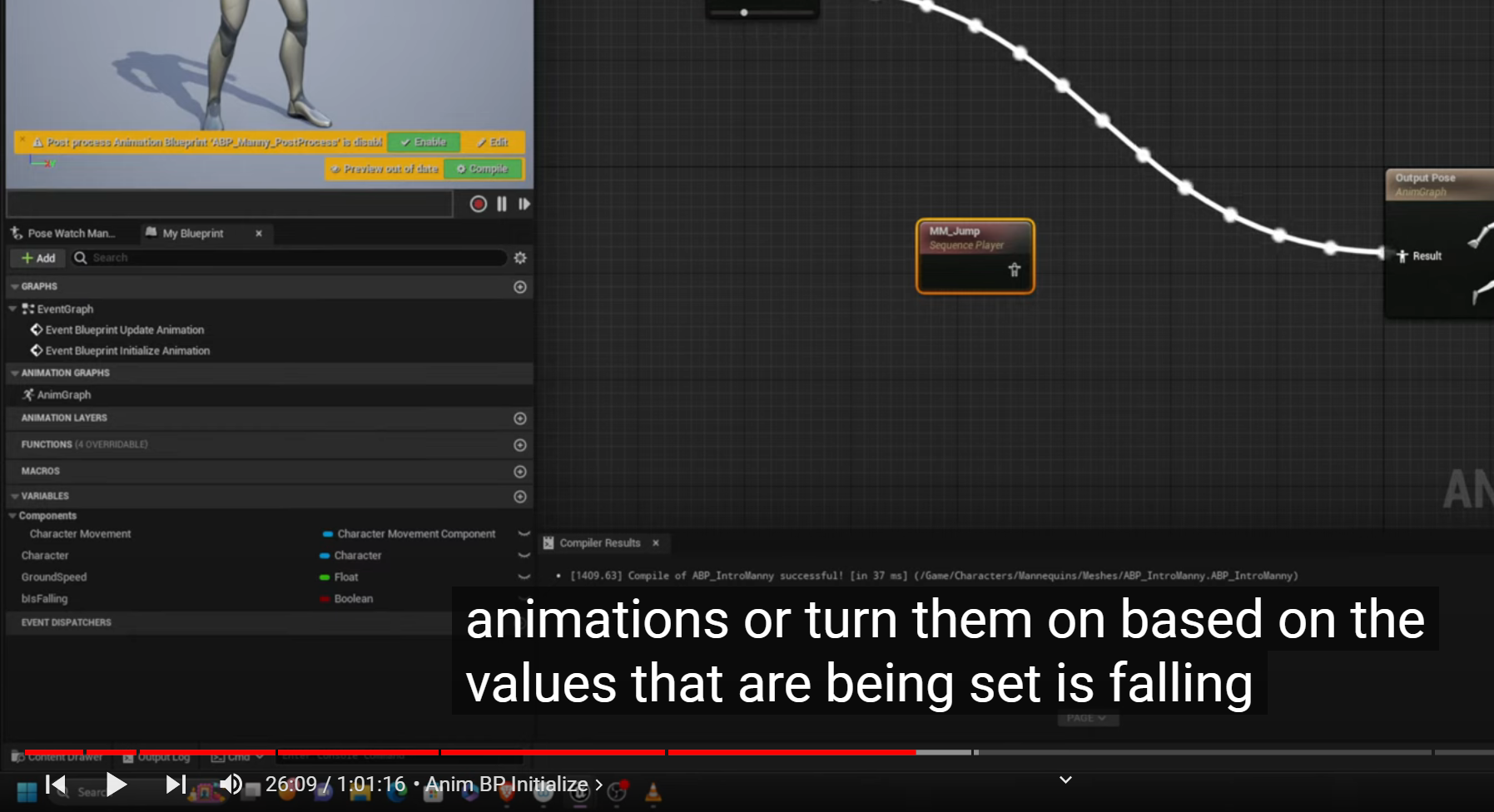Click Edit on post process warning
1494x812 pixels.
click(x=493, y=142)
